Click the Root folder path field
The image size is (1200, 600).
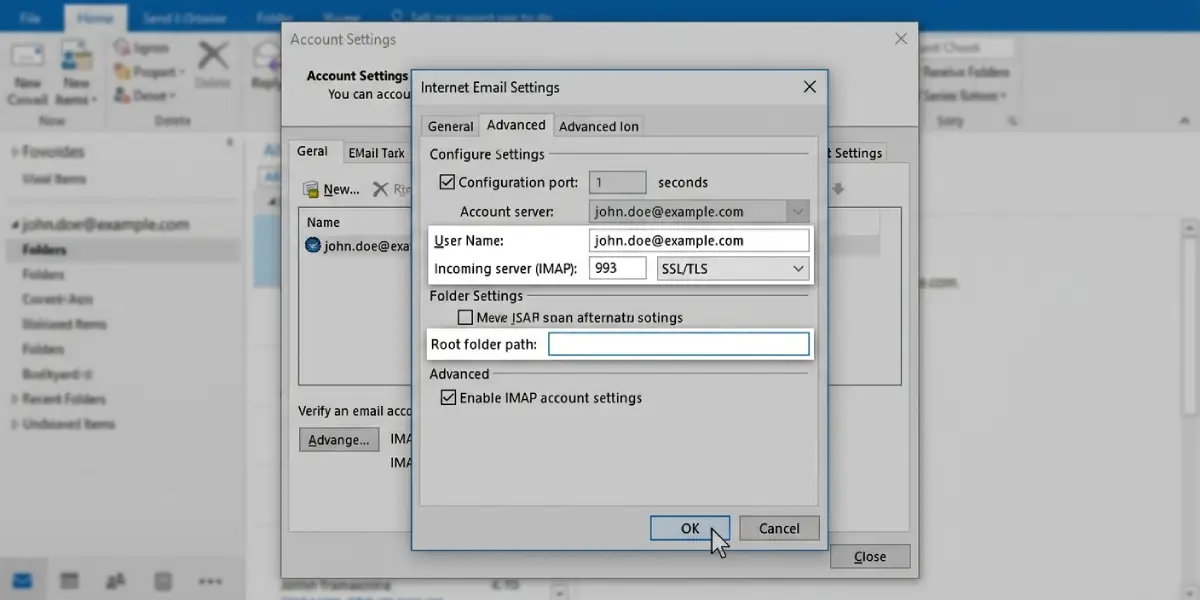click(678, 344)
